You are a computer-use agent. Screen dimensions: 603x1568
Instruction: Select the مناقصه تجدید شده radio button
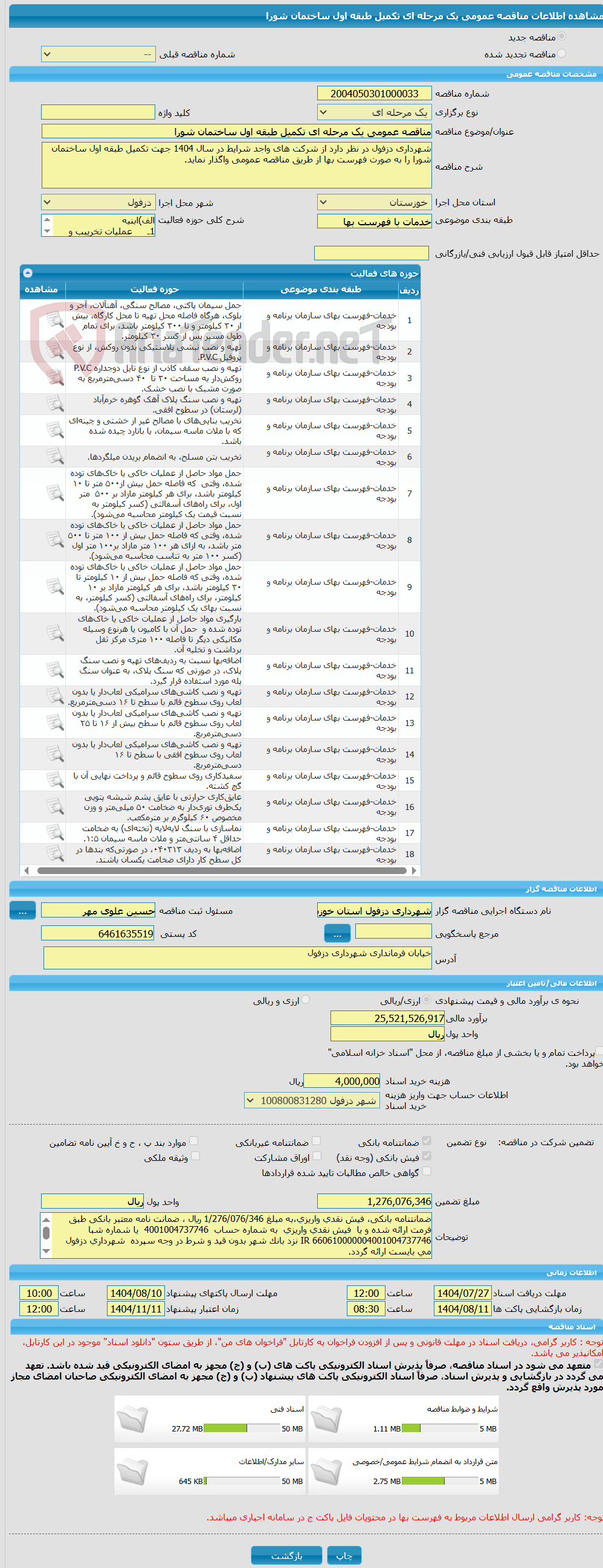[561, 54]
